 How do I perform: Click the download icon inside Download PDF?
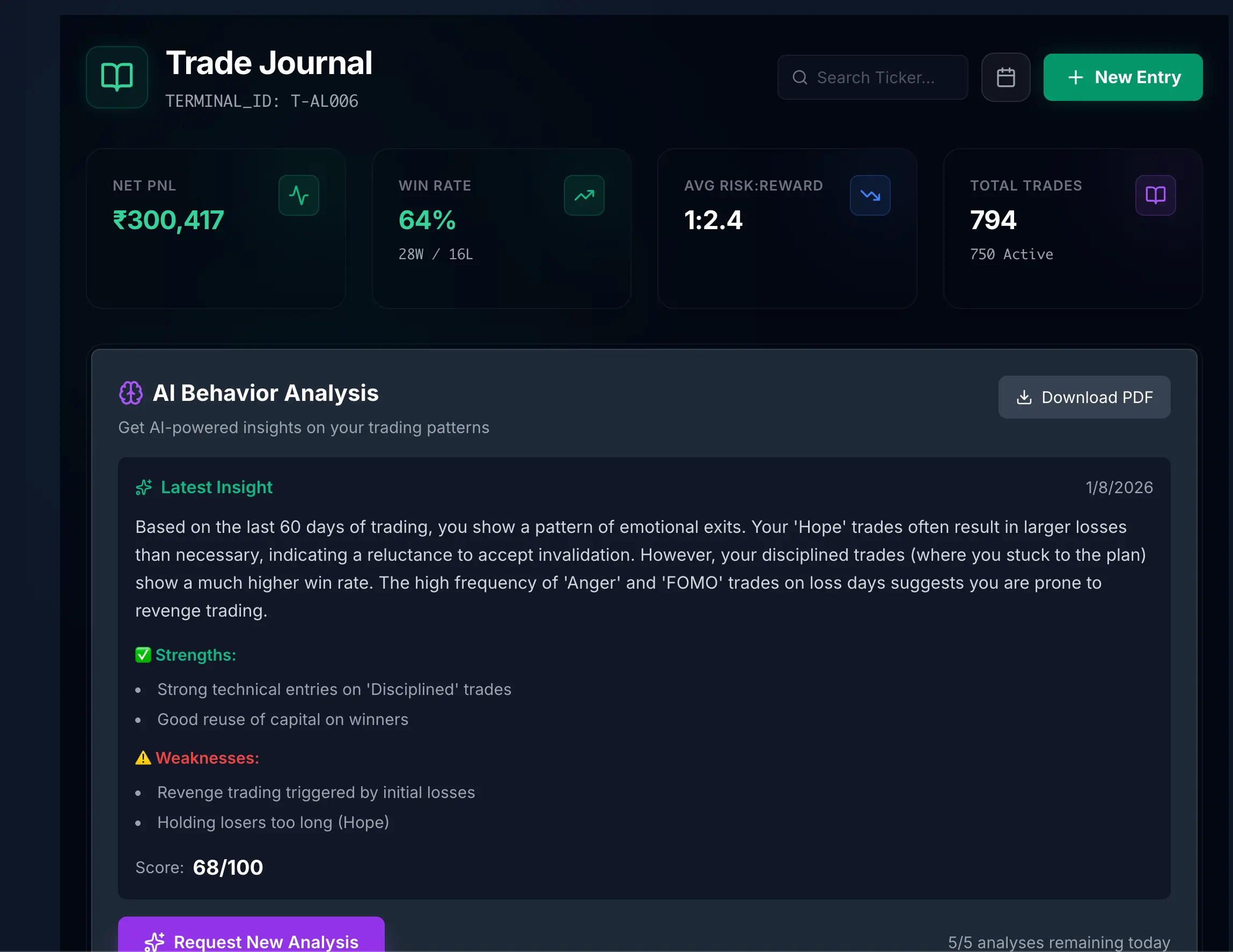point(1025,397)
